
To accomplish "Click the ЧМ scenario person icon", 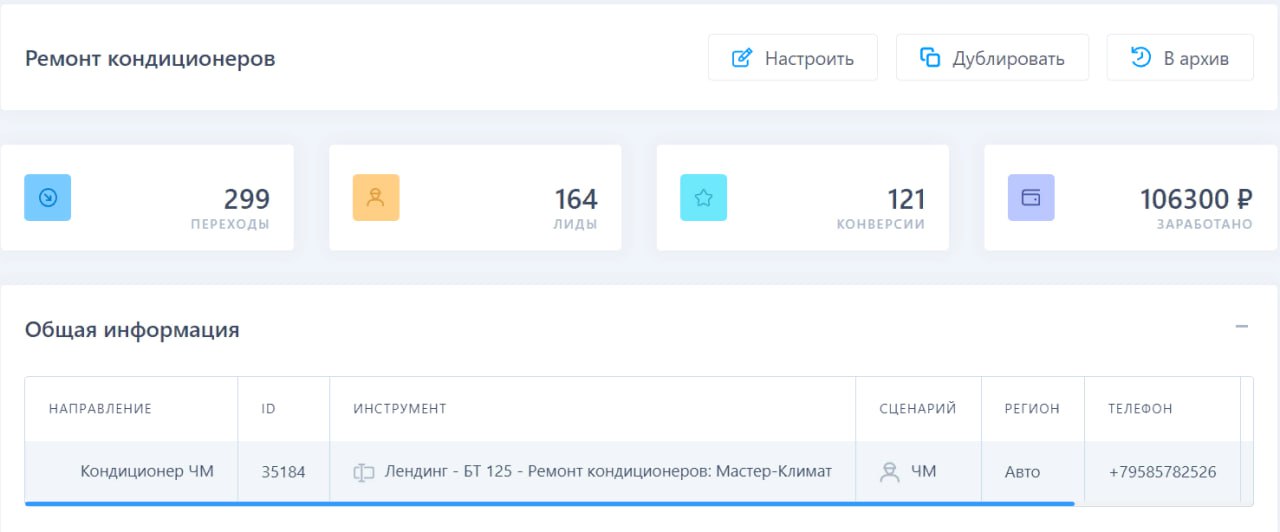I will 889,472.
